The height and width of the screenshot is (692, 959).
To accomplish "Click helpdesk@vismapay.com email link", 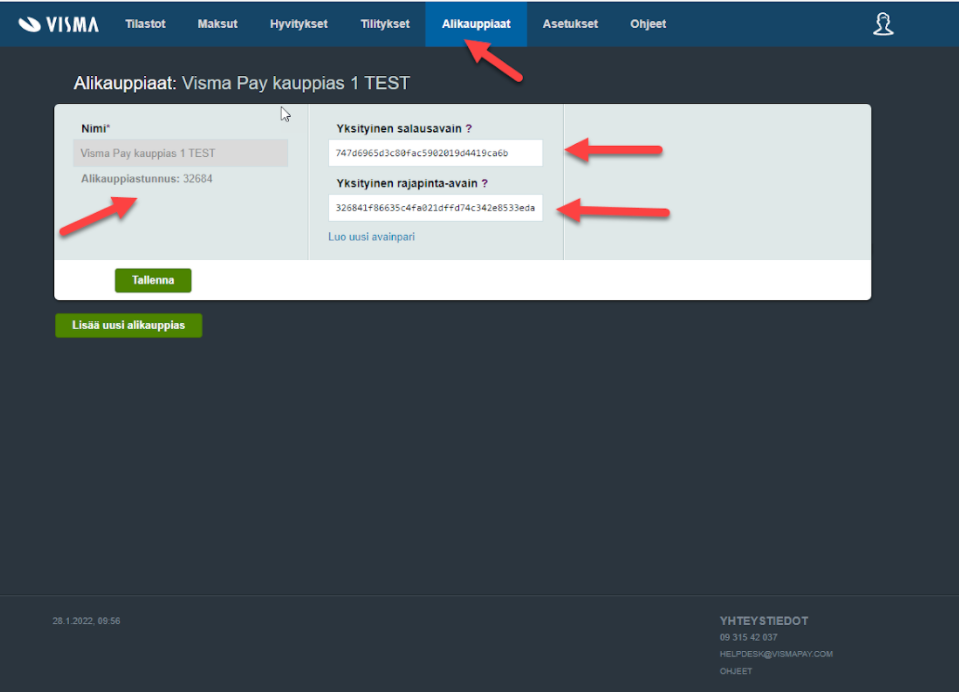I will click(776, 654).
